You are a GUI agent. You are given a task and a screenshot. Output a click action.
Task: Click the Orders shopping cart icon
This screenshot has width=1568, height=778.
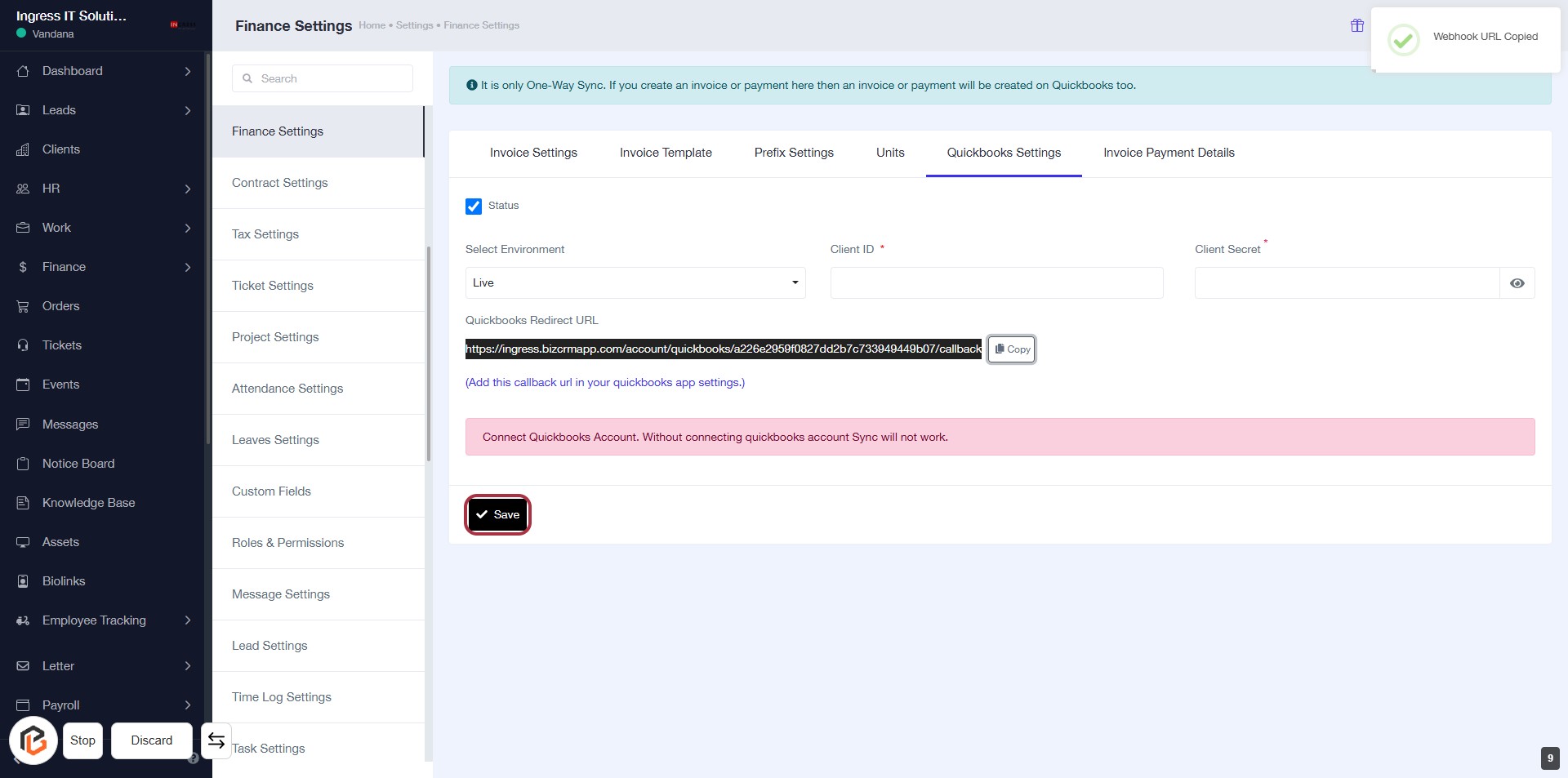click(x=23, y=306)
